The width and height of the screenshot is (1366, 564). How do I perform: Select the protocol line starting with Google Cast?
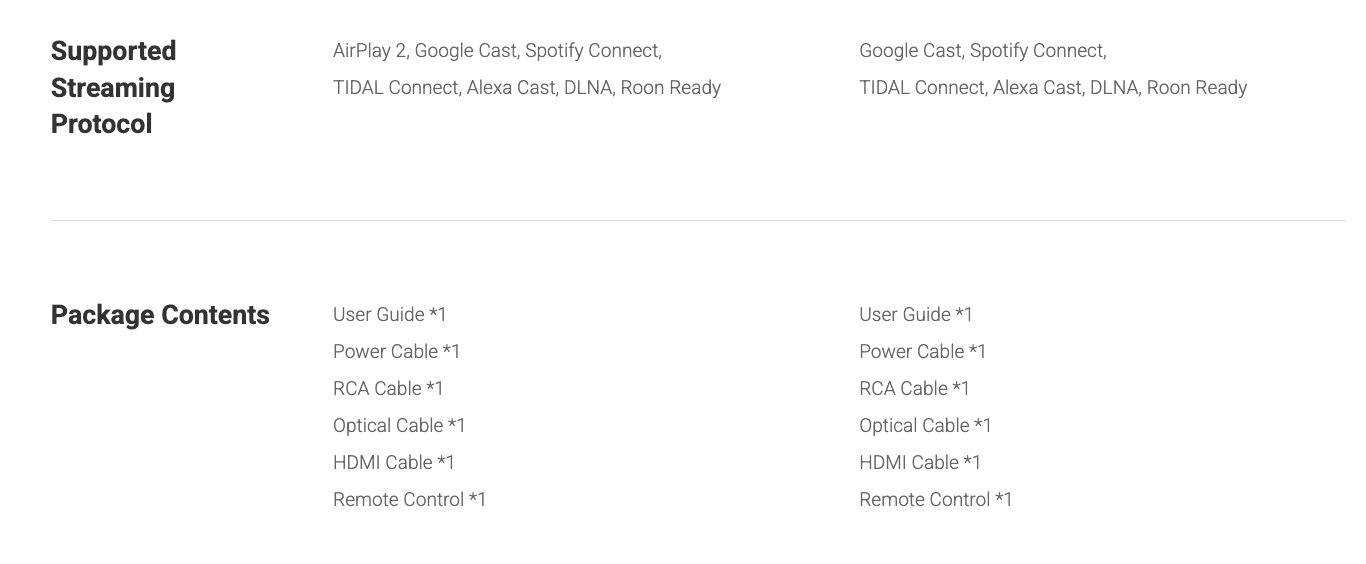point(982,50)
